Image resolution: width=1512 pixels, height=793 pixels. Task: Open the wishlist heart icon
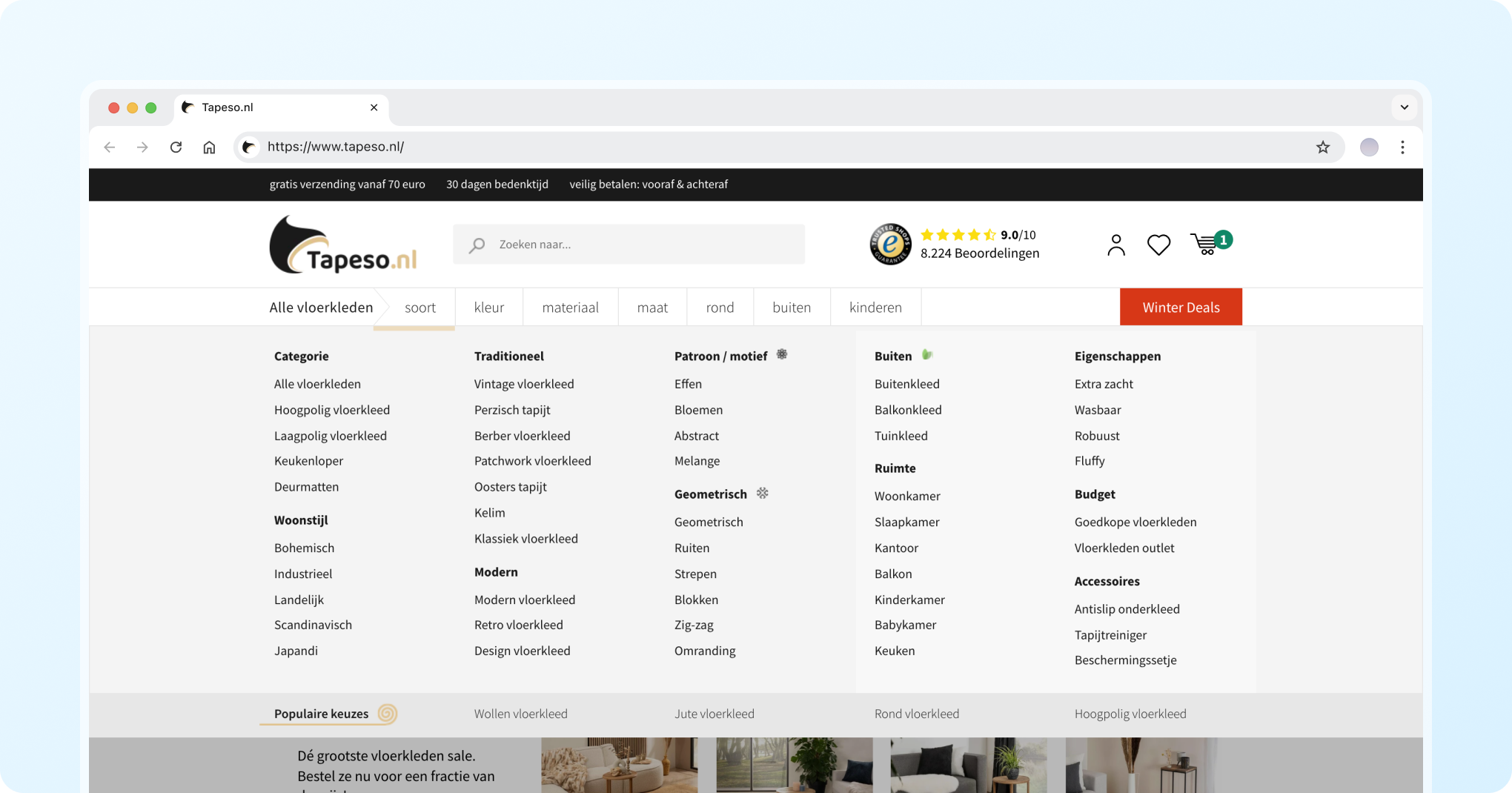click(x=1158, y=245)
